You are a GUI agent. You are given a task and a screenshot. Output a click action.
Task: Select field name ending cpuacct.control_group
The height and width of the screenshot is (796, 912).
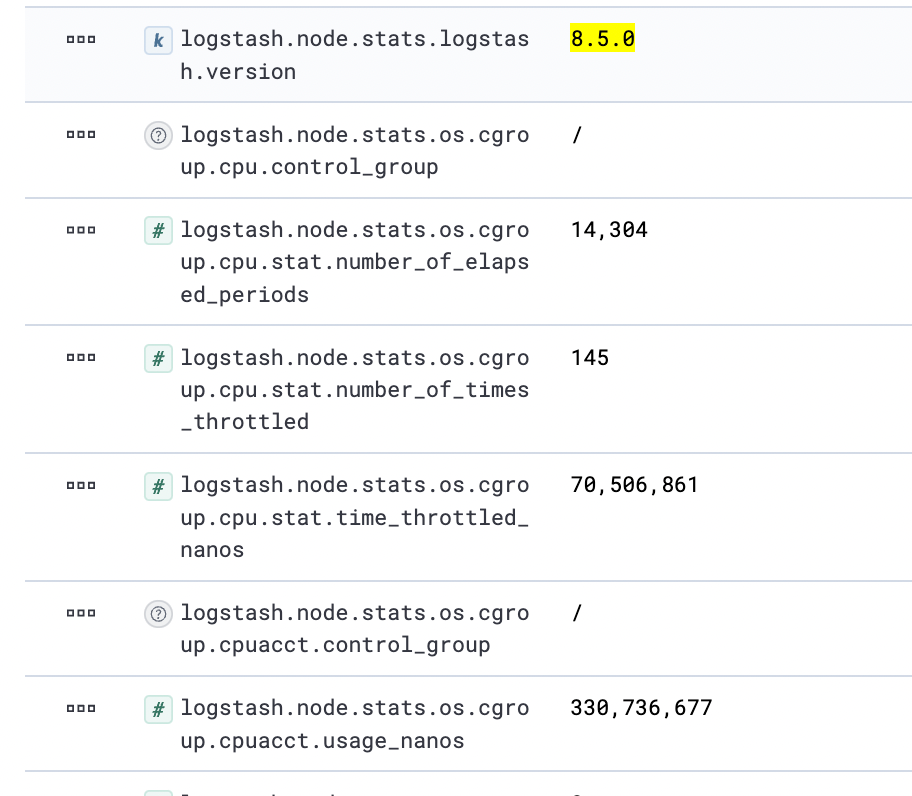coord(355,629)
